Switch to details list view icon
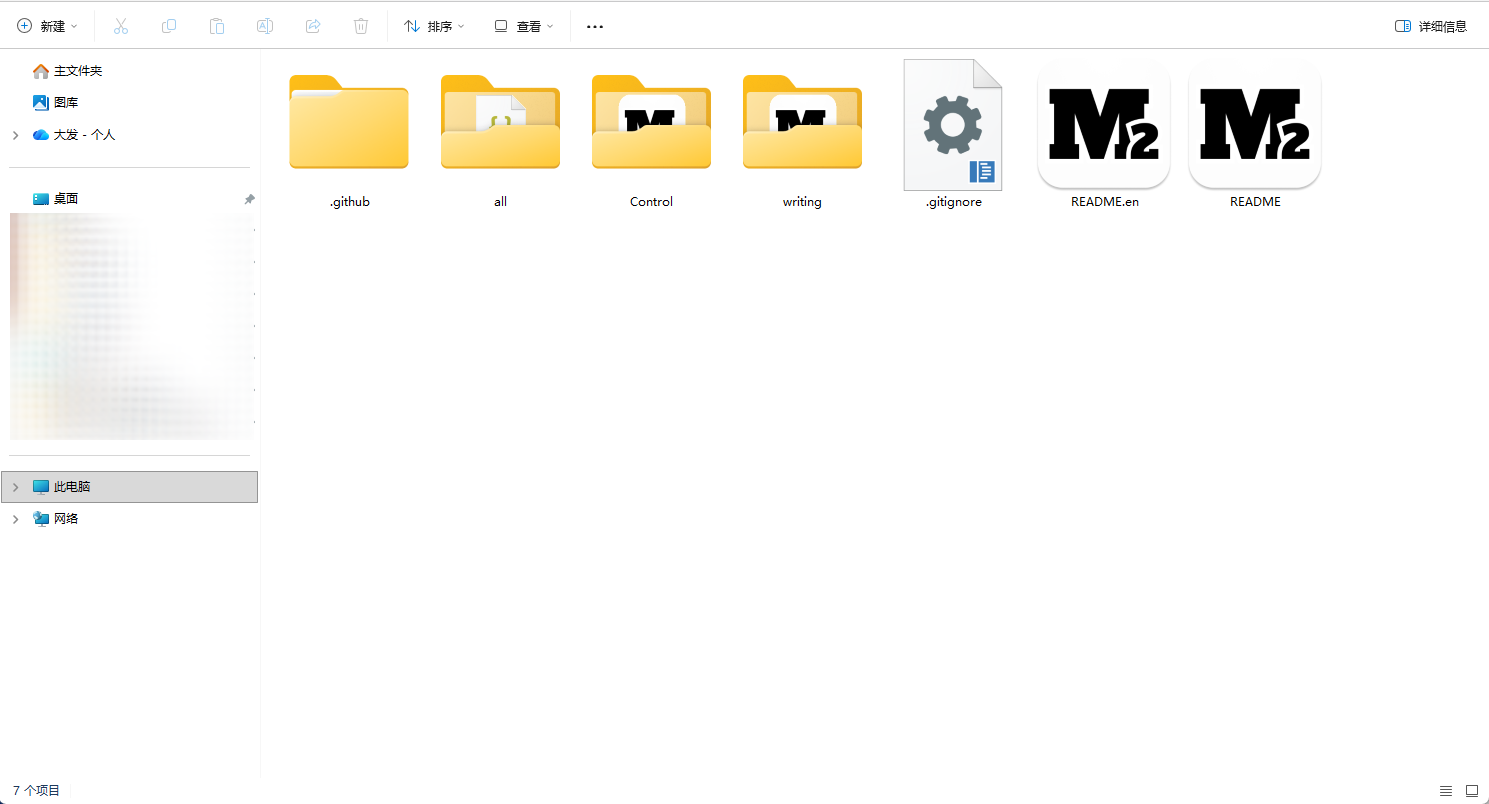 point(1446,790)
